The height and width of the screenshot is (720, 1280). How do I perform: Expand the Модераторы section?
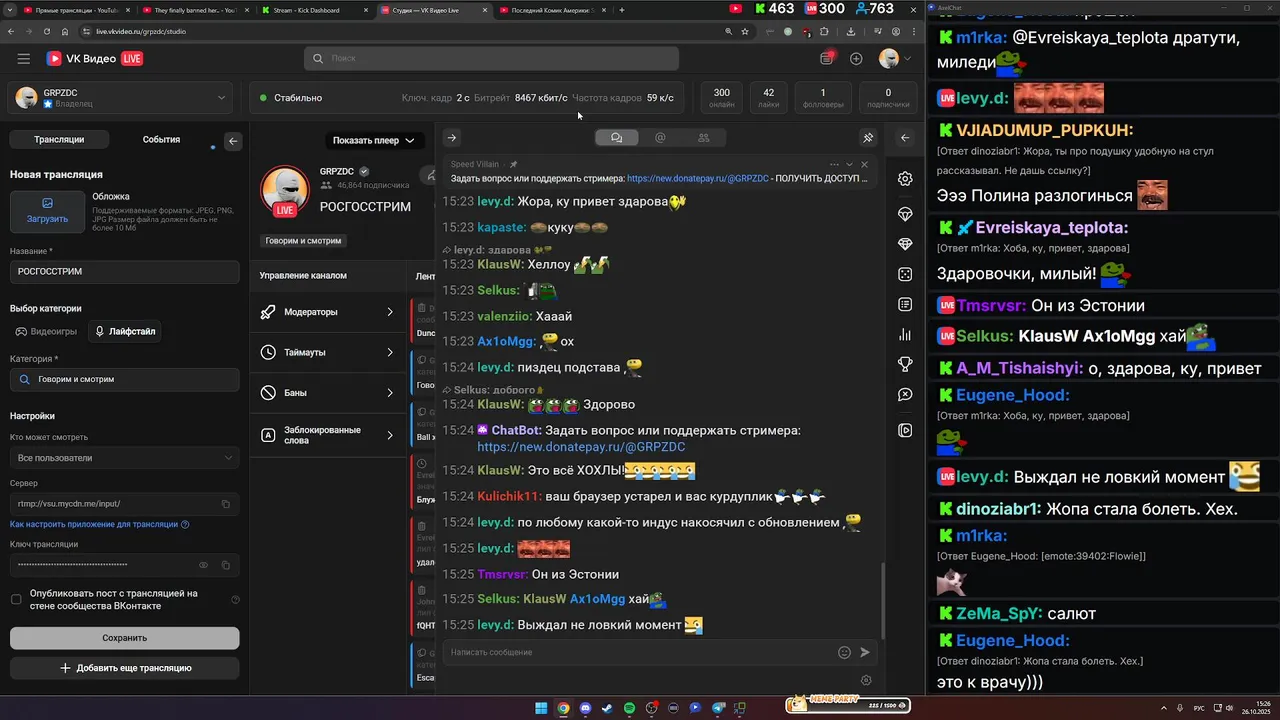click(328, 312)
